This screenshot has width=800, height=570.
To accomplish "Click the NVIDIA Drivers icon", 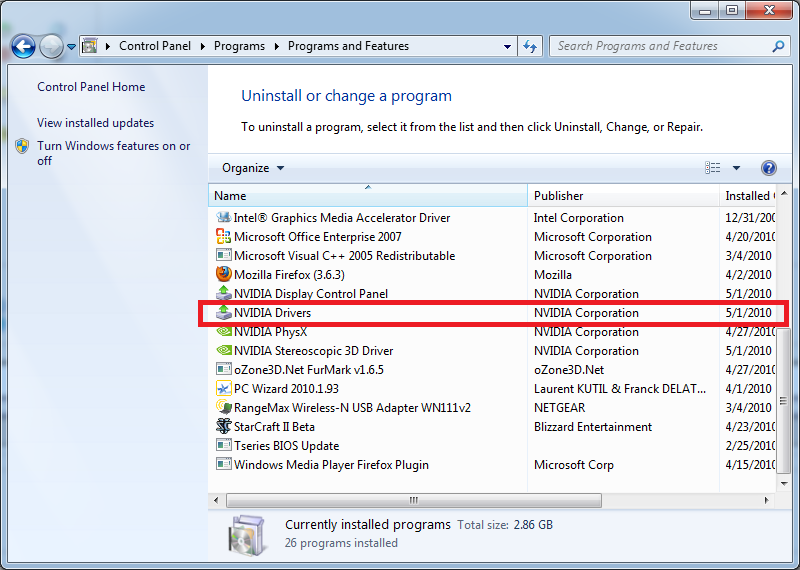I will (223, 312).
